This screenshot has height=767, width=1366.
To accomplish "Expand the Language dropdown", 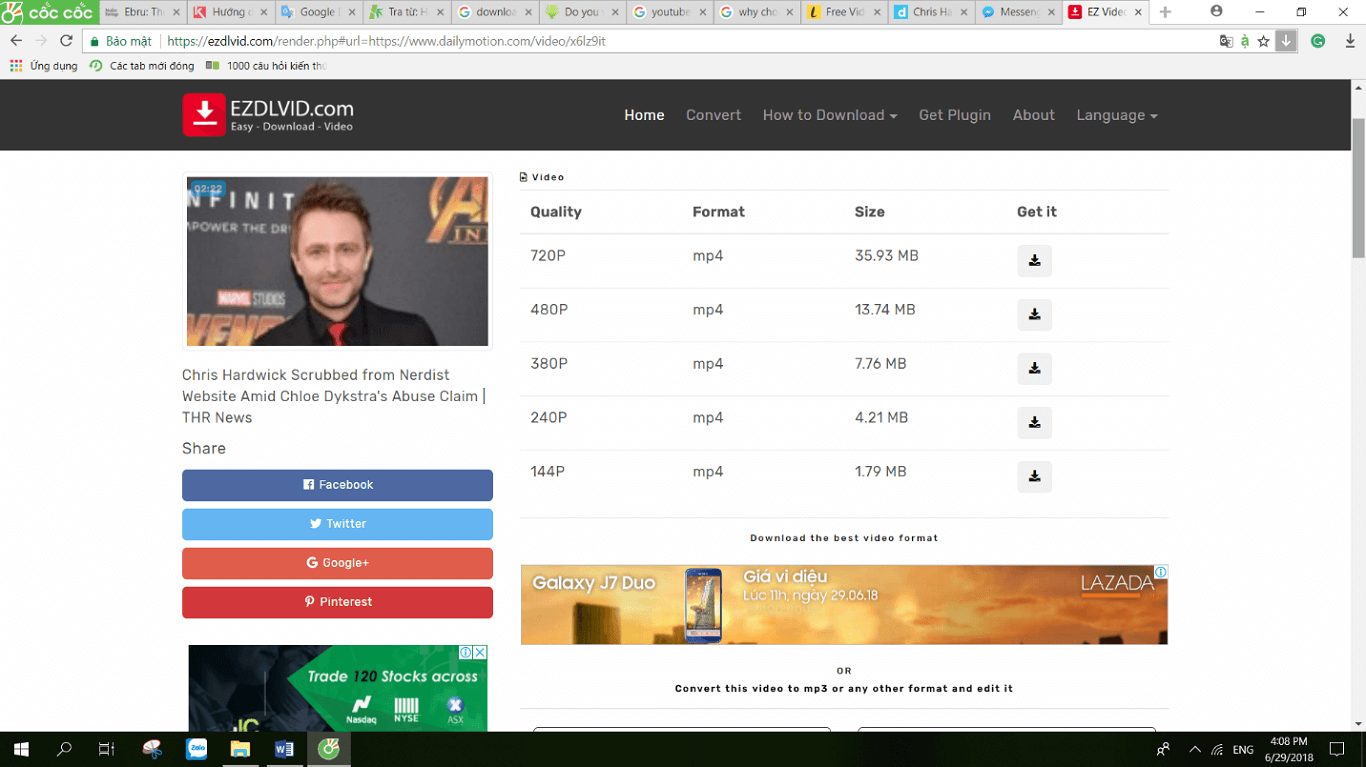I will click(1116, 115).
